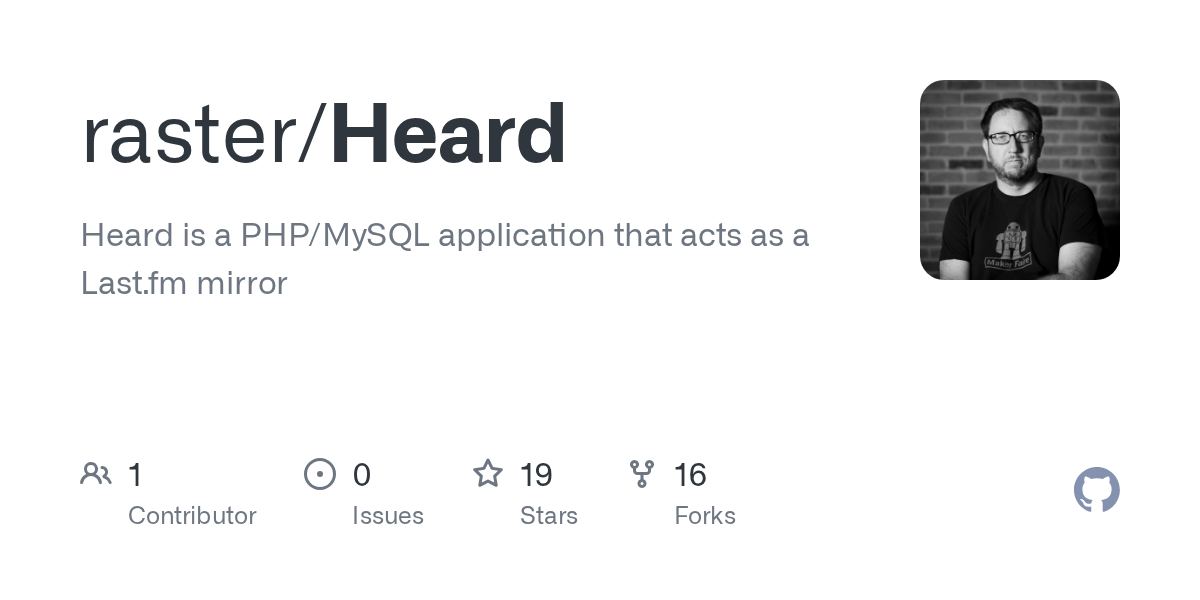Click the Stars label
The width and height of the screenshot is (1200, 600).
549,516
